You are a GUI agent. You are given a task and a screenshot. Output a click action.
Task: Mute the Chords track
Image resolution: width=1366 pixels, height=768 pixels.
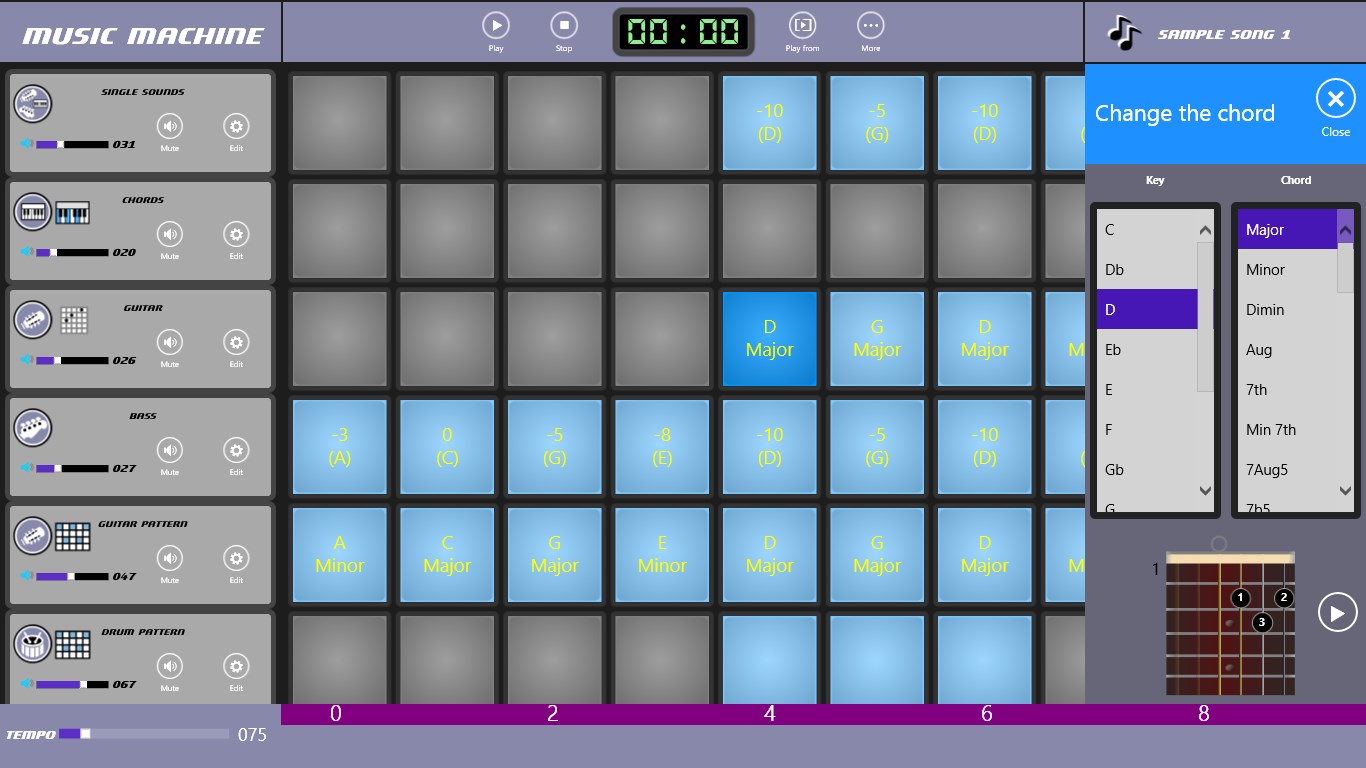[x=170, y=234]
